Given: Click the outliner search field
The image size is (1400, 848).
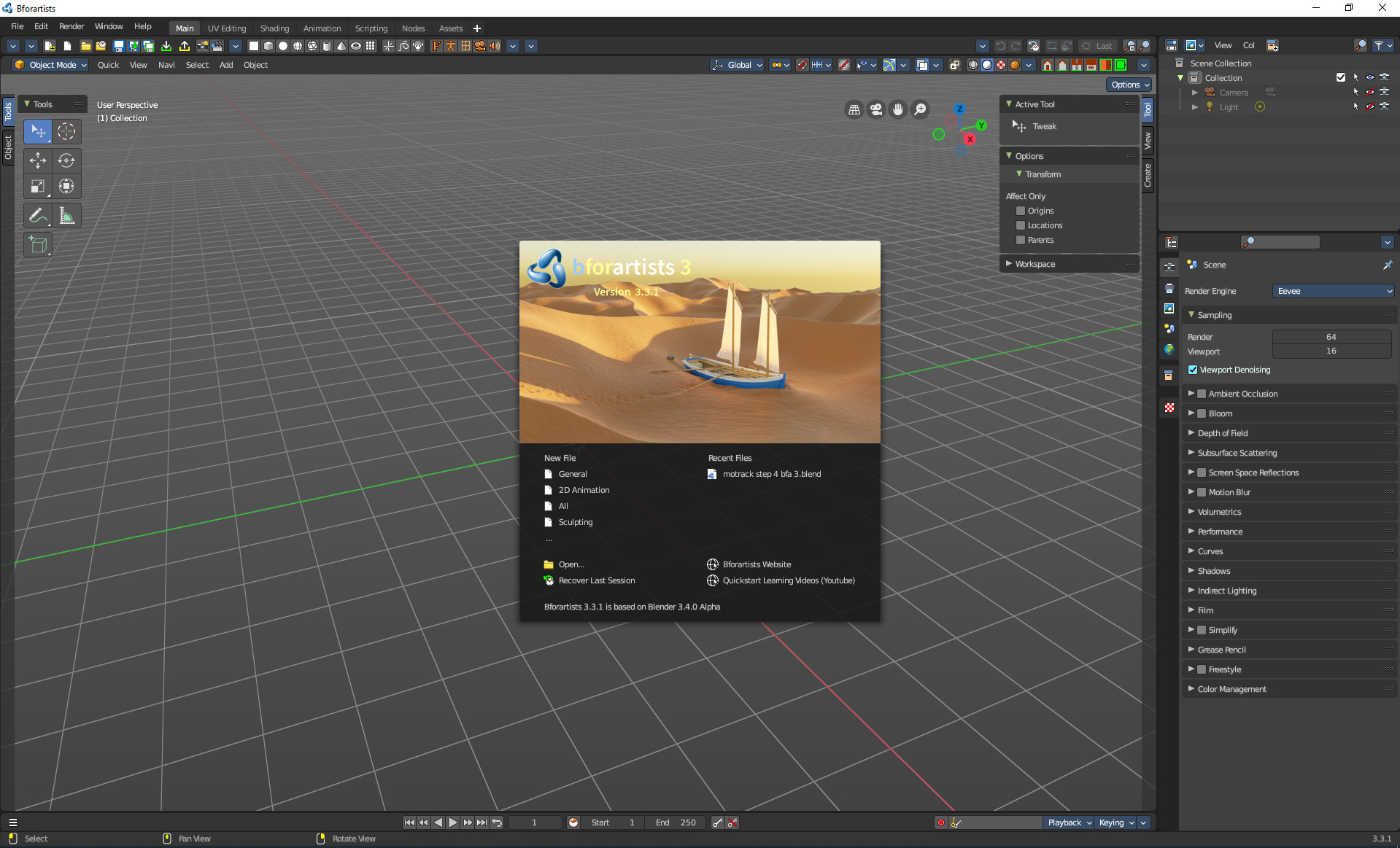Looking at the screenshot, I should (1360, 45).
